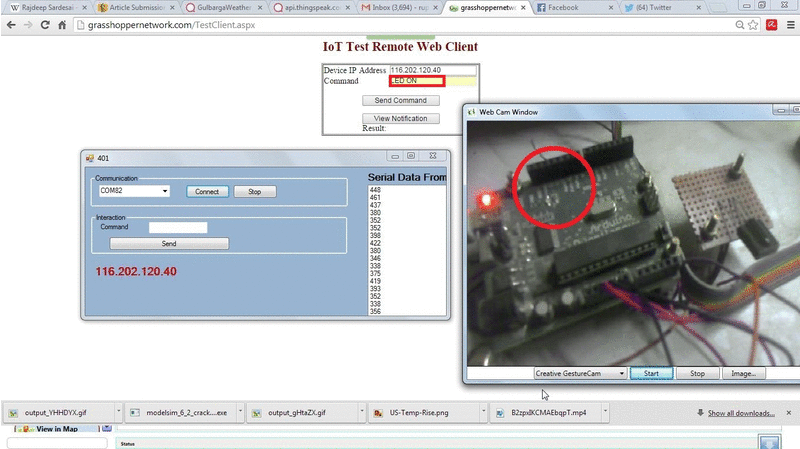Go to the browser home page
This screenshot has height=449, width=800.
click(x=62, y=24)
